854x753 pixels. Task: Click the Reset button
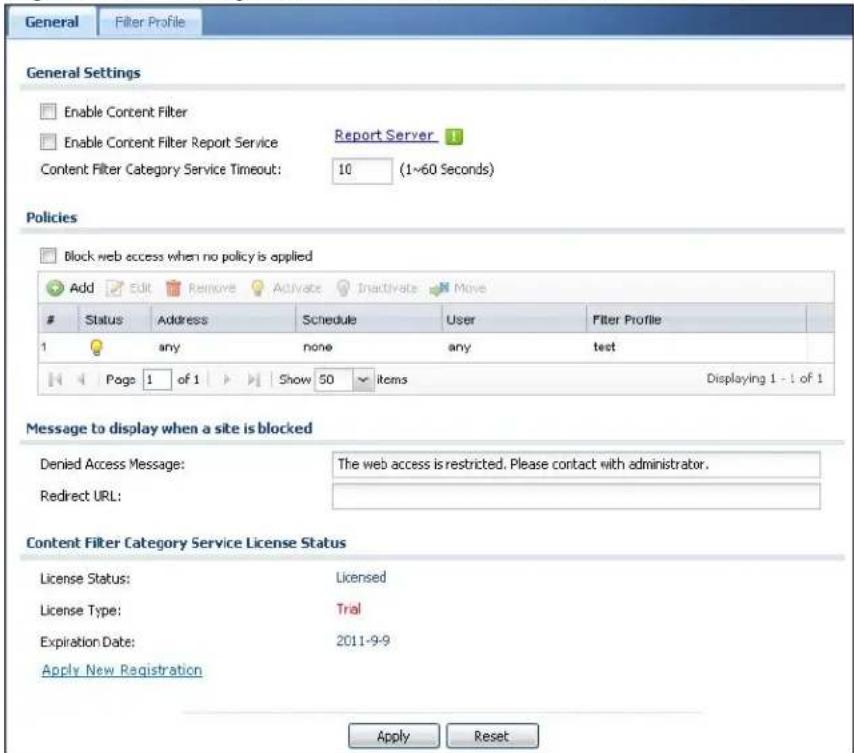point(492,736)
